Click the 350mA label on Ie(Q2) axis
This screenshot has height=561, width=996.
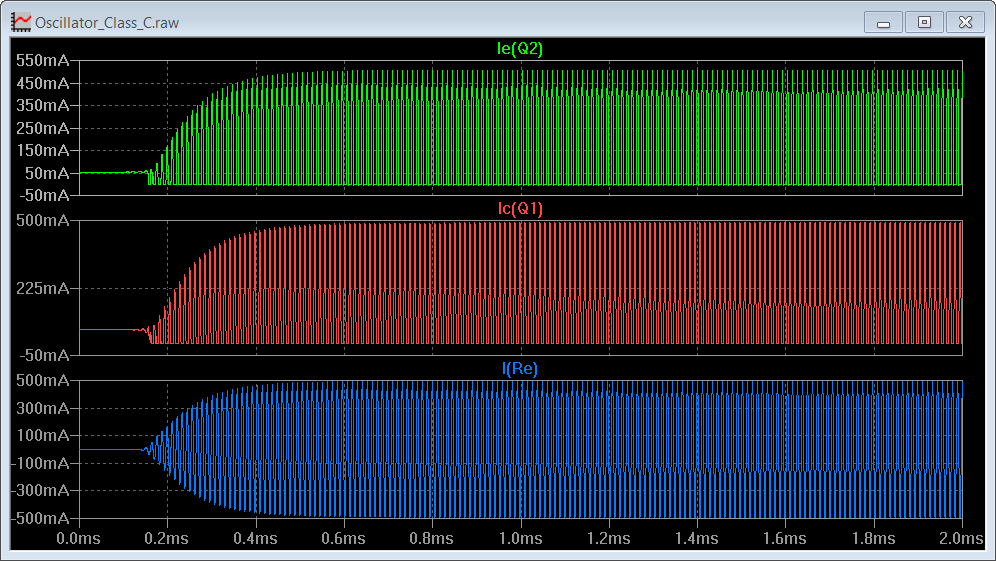coord(43,105)
